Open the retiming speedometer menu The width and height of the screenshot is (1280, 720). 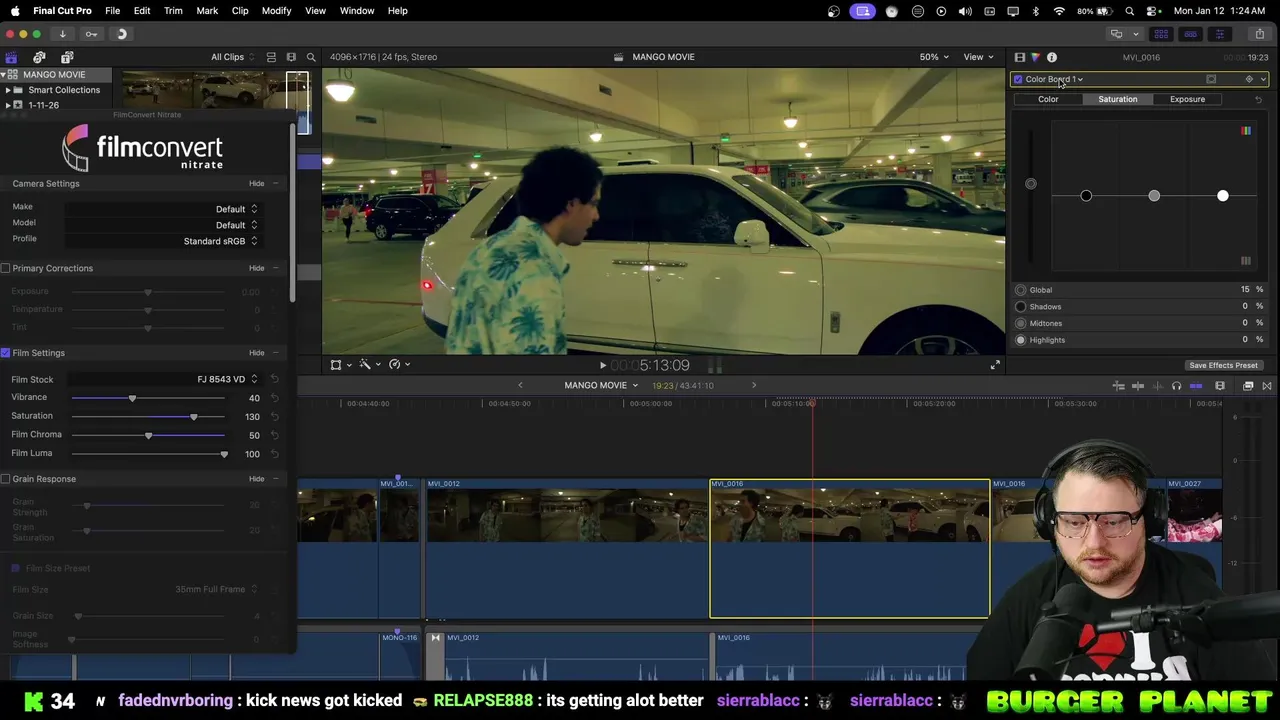pos(397,364)
